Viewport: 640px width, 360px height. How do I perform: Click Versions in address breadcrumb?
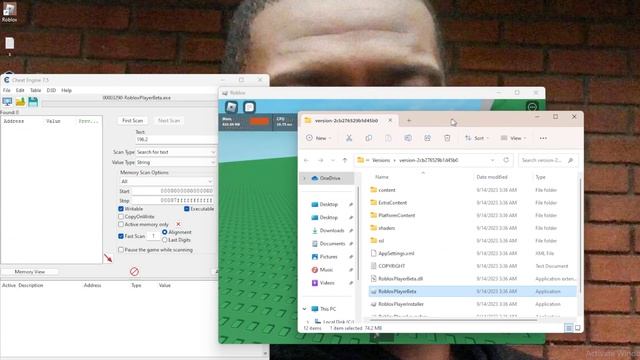tap(381, 160)
